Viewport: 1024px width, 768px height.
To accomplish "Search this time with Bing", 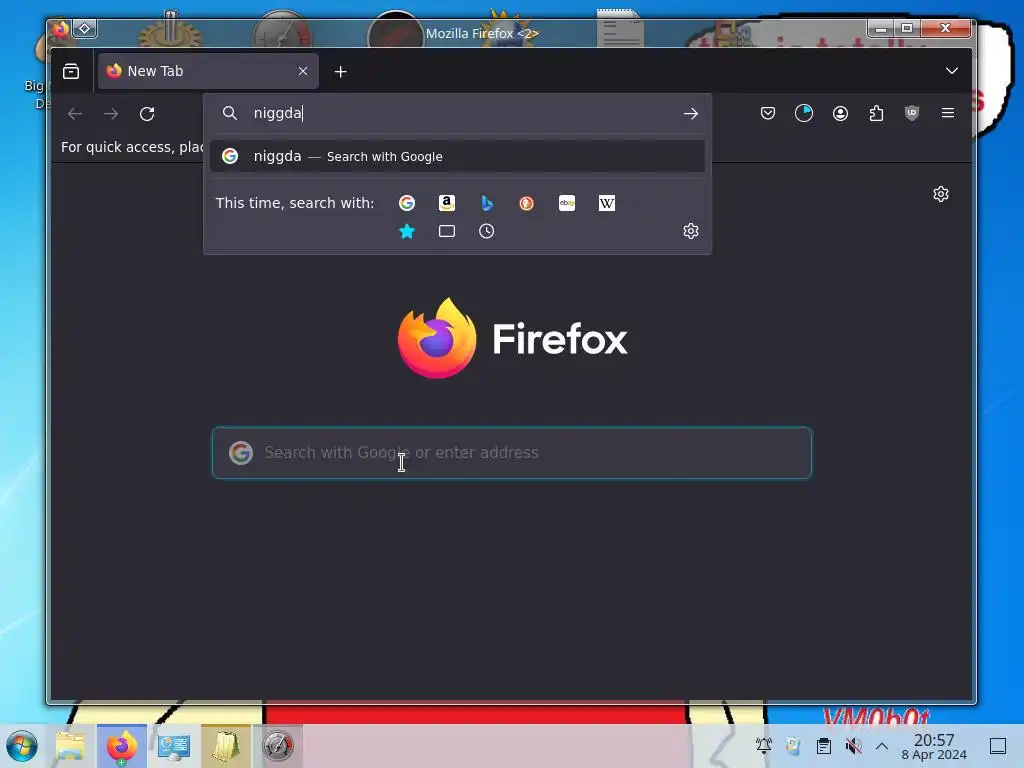I will (487, 203).
